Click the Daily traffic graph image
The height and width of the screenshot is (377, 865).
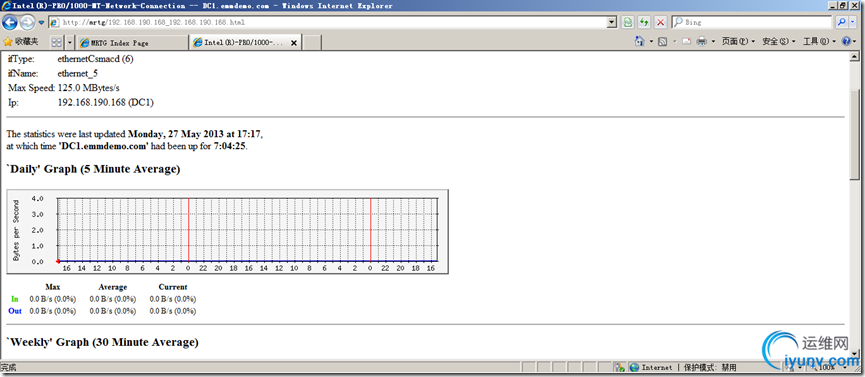point(227,232)
